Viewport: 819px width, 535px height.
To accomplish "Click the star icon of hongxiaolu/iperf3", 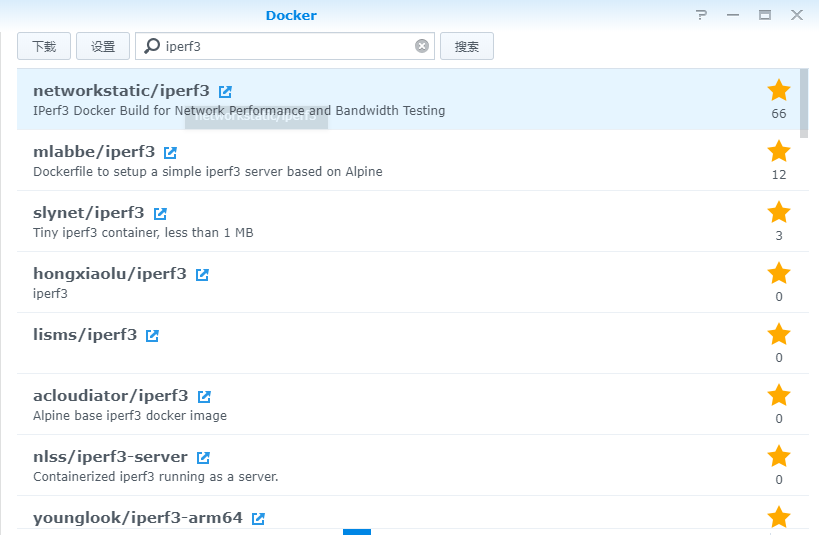I will pyautogui.click(x=779, y=273).
